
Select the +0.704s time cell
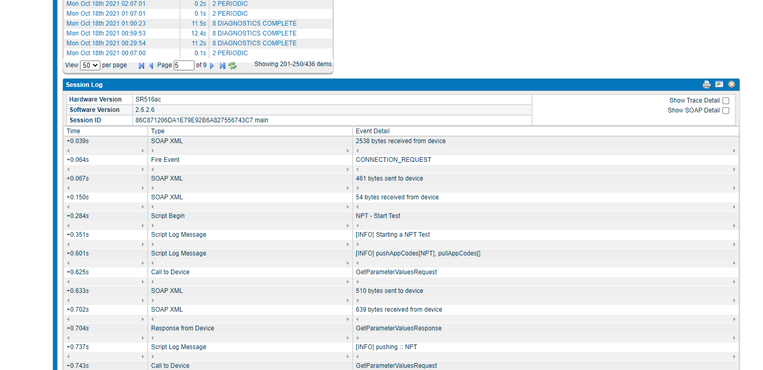click(x=78, y=328)
